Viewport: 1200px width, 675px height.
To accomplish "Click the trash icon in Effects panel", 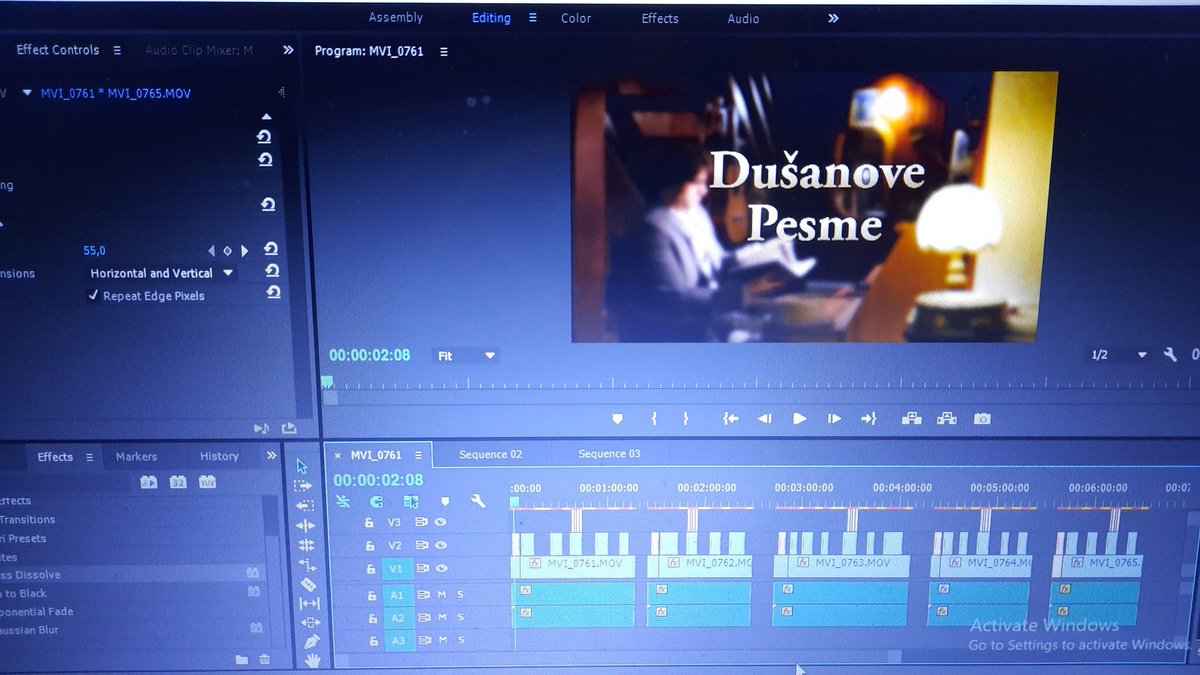I will click(264, 659).
